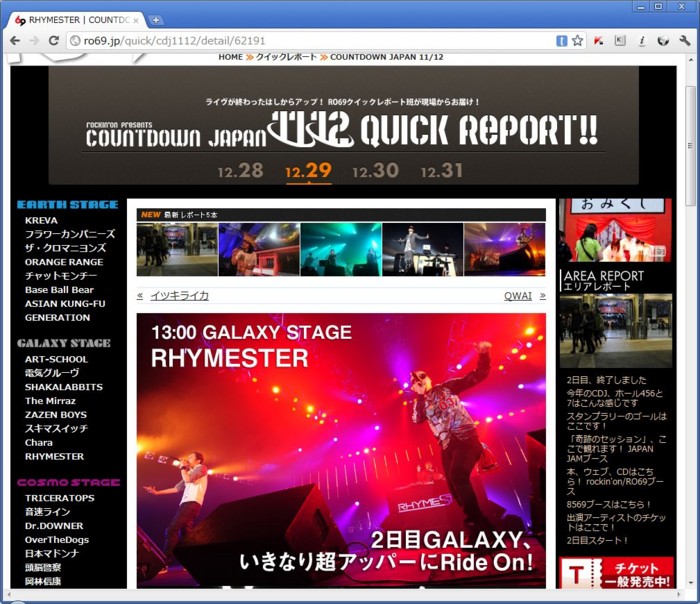Viewport: 700px width, 604px height.
Task: Open Base Ball Bear report link
Action: pos(59,290)
